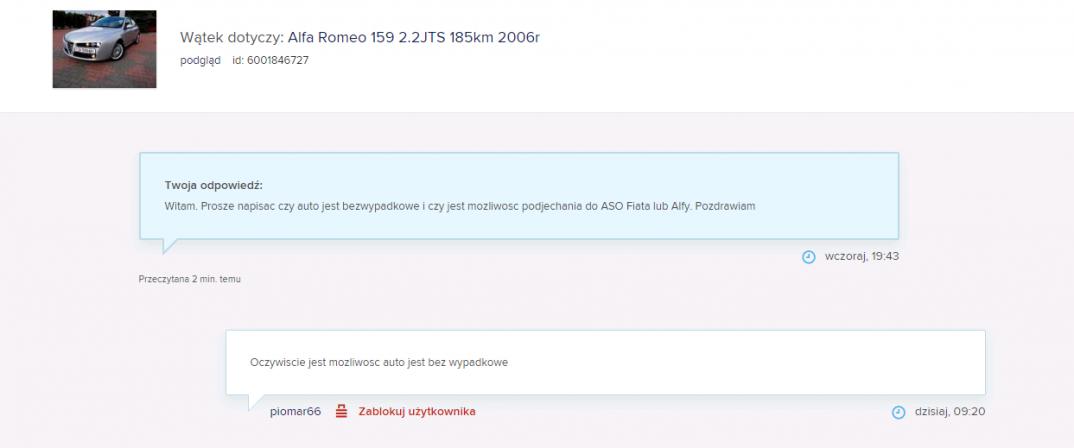1074x448 pixels.
Task: Select the blue Twoja odpowiedź message bubble
Action: [x=519, y=196]
